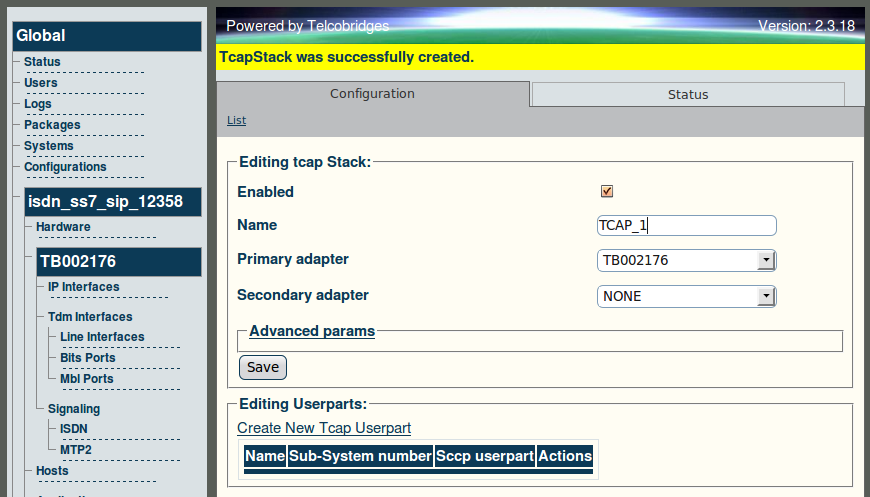Open the Logs sidebar item
This screenshot has width=870, height=497.
(x=38, y=104)
